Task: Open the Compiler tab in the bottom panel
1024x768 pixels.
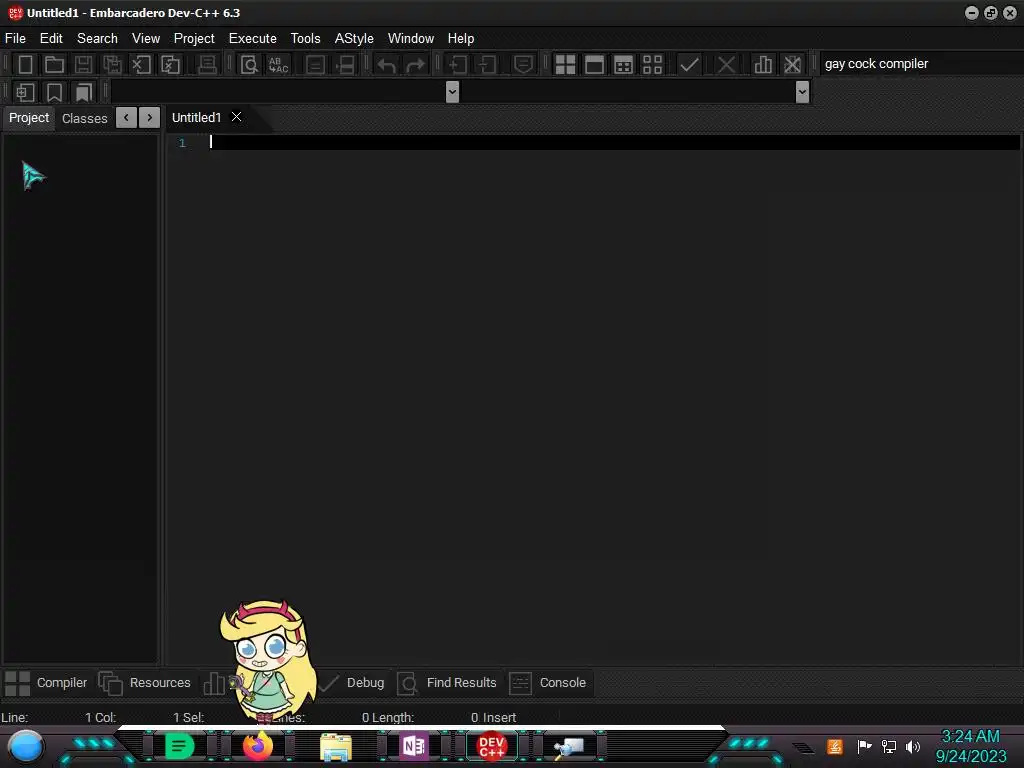Action: point(46,683)
